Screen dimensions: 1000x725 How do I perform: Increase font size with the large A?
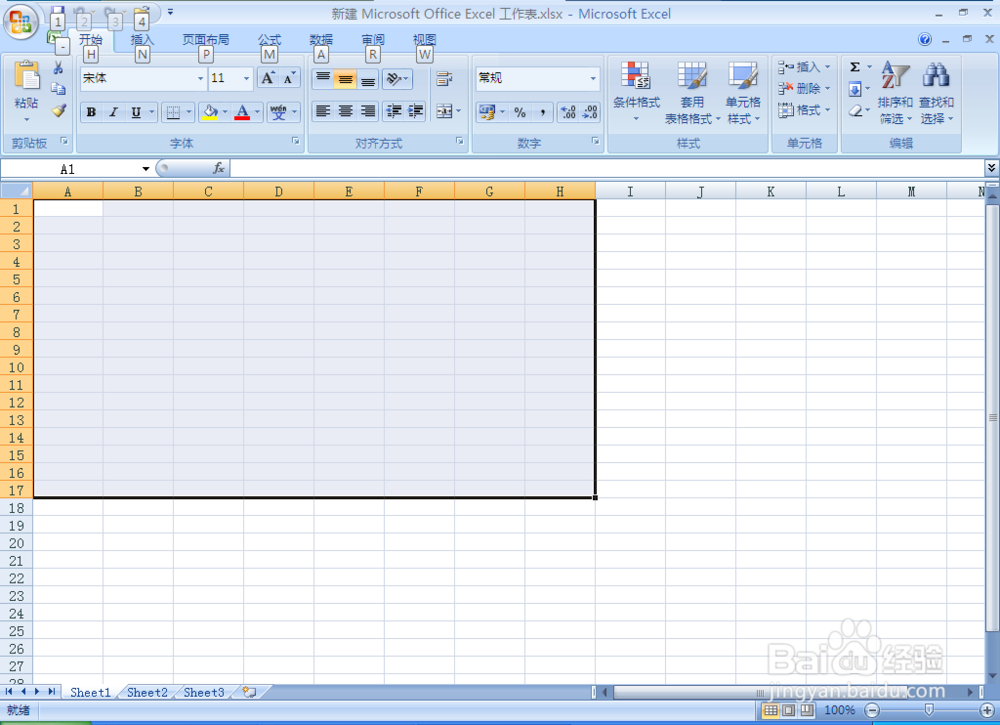coord(268,78)
